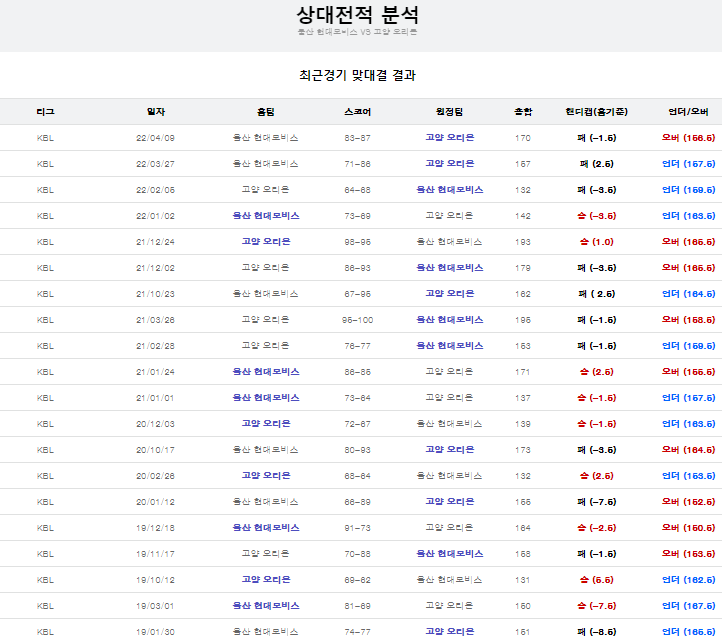Click the 핸디캡(홈기준) column header
The width and height of the screenshot is (722, 641).
tap(597, 111)
